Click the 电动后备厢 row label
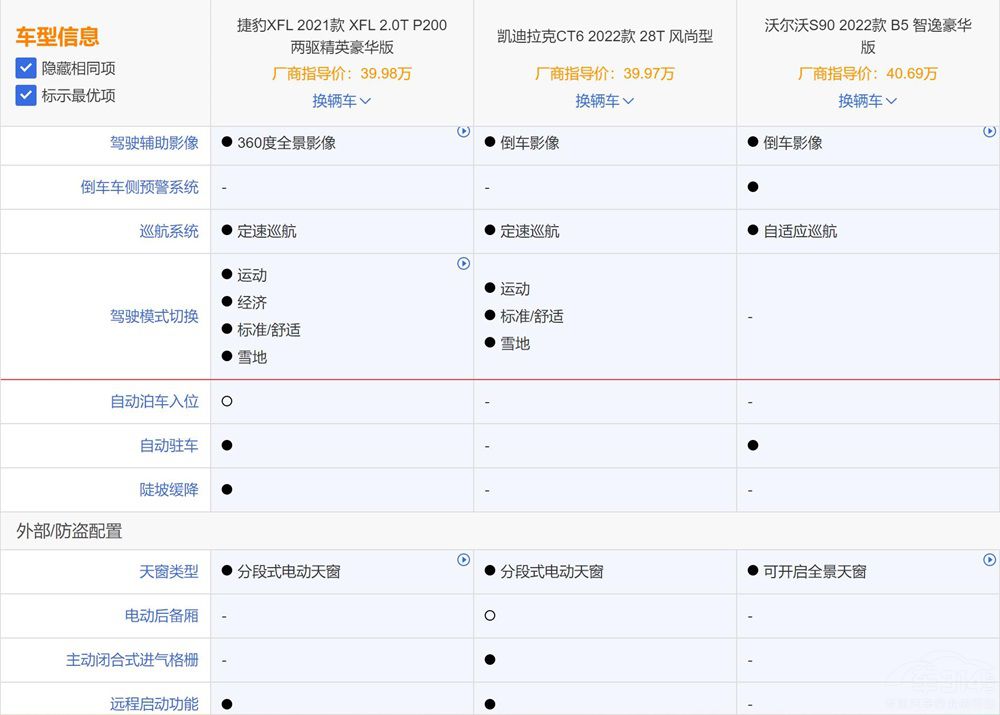The width and height of the screenshot is (1000, 715). (x=161, y=616)
